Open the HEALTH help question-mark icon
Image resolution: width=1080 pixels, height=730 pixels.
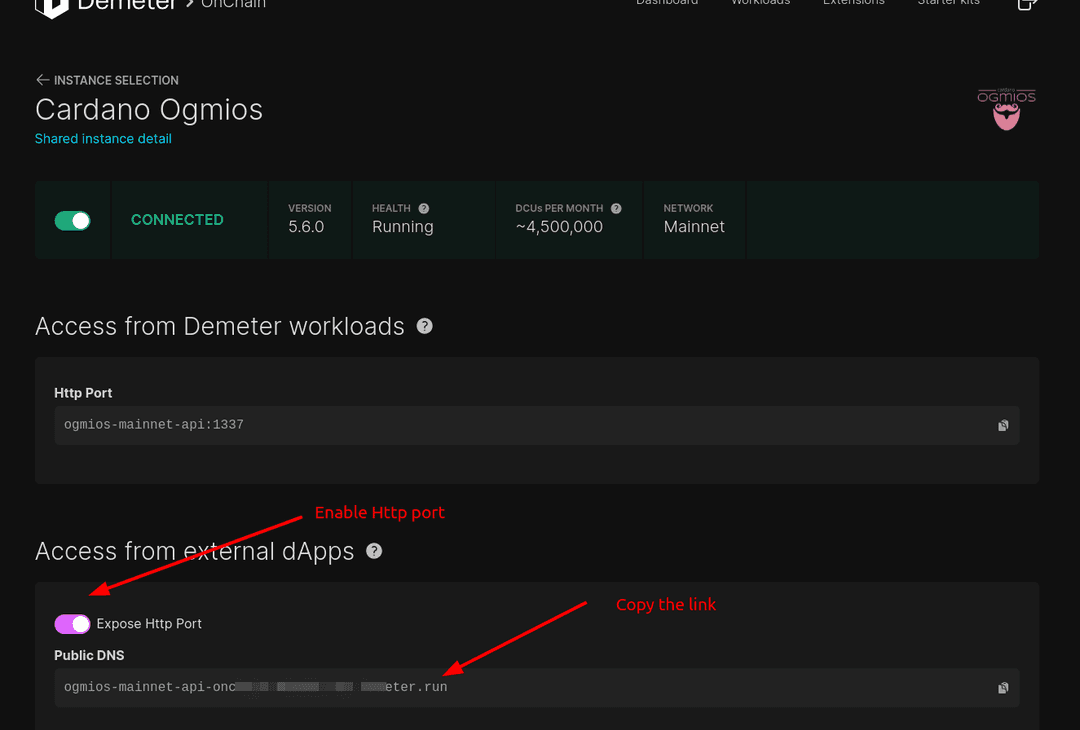tap(424, 208)
